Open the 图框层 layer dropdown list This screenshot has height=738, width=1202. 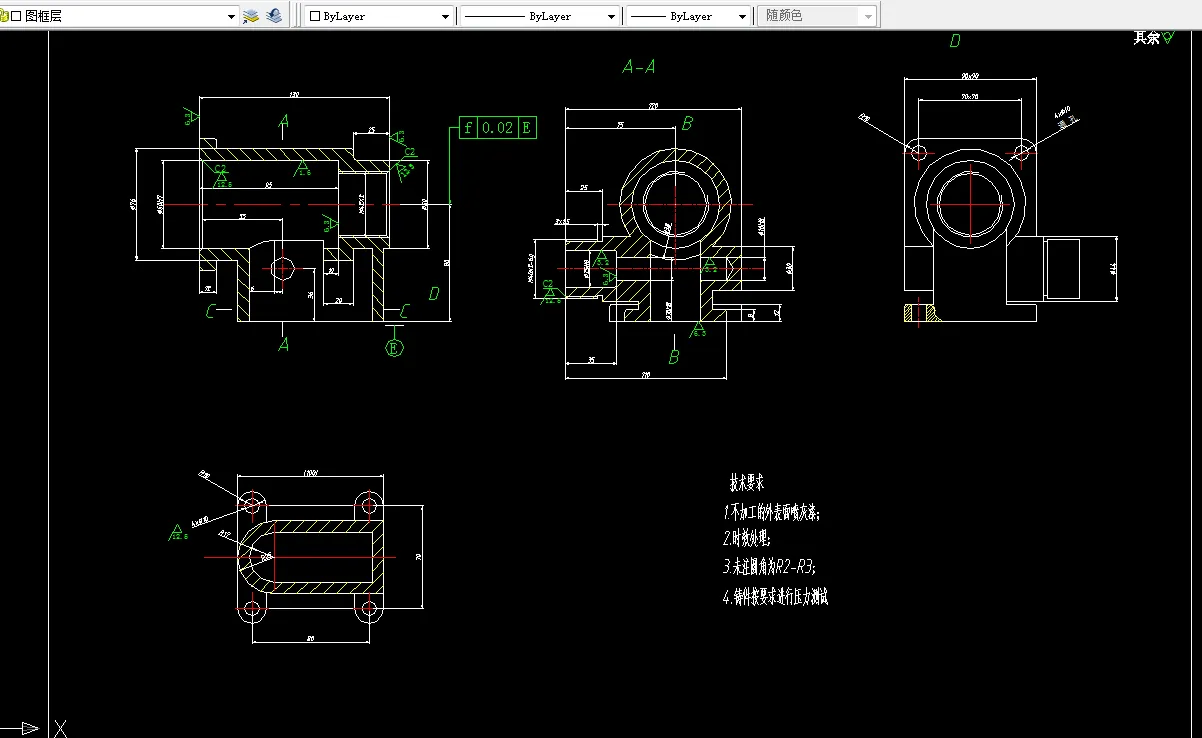pos(232,16)
